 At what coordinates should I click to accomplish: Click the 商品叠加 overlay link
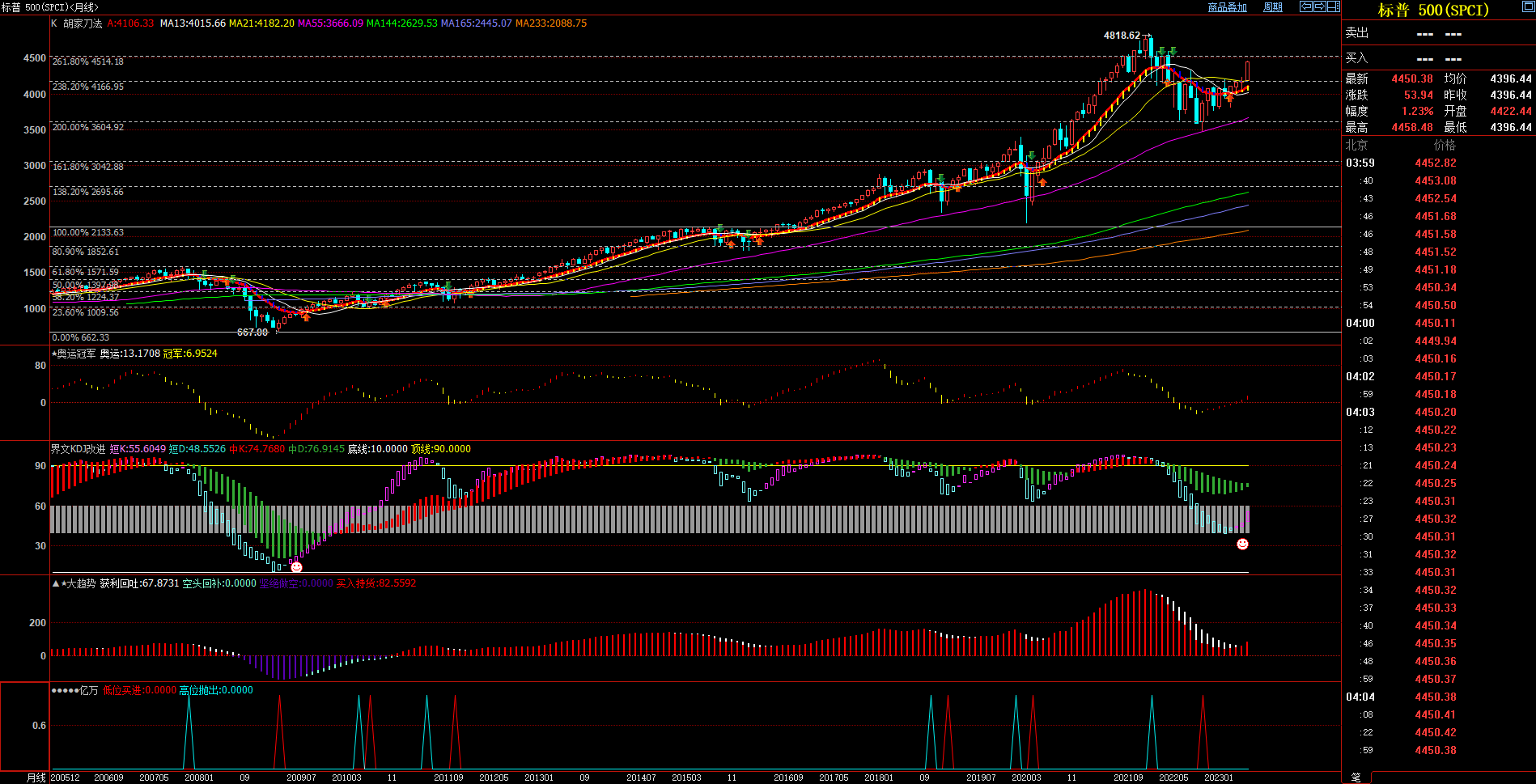coord(1227,7)
